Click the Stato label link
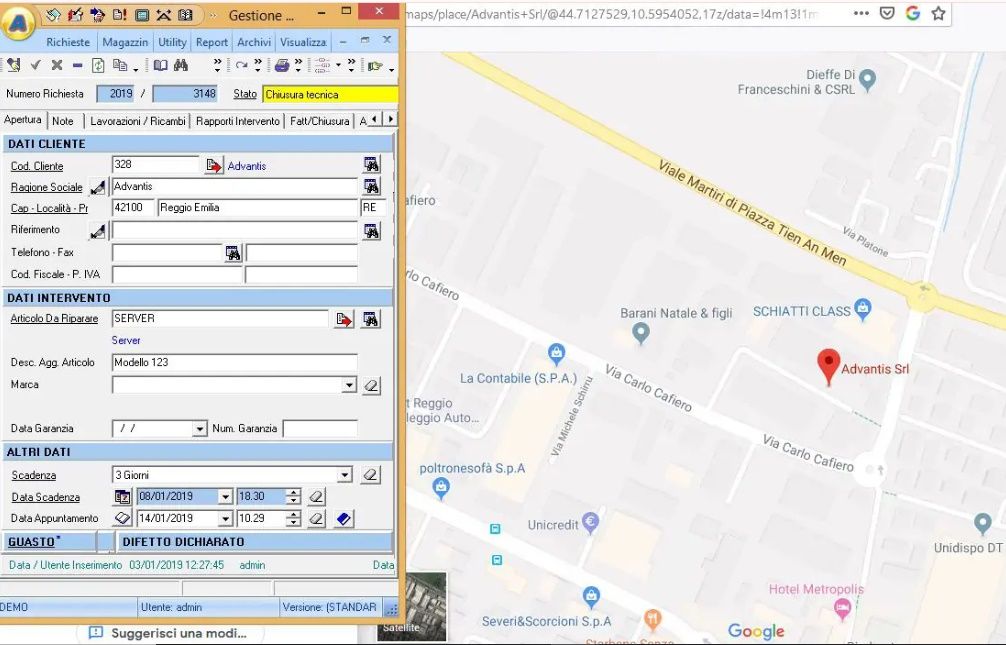 [245, 94]
